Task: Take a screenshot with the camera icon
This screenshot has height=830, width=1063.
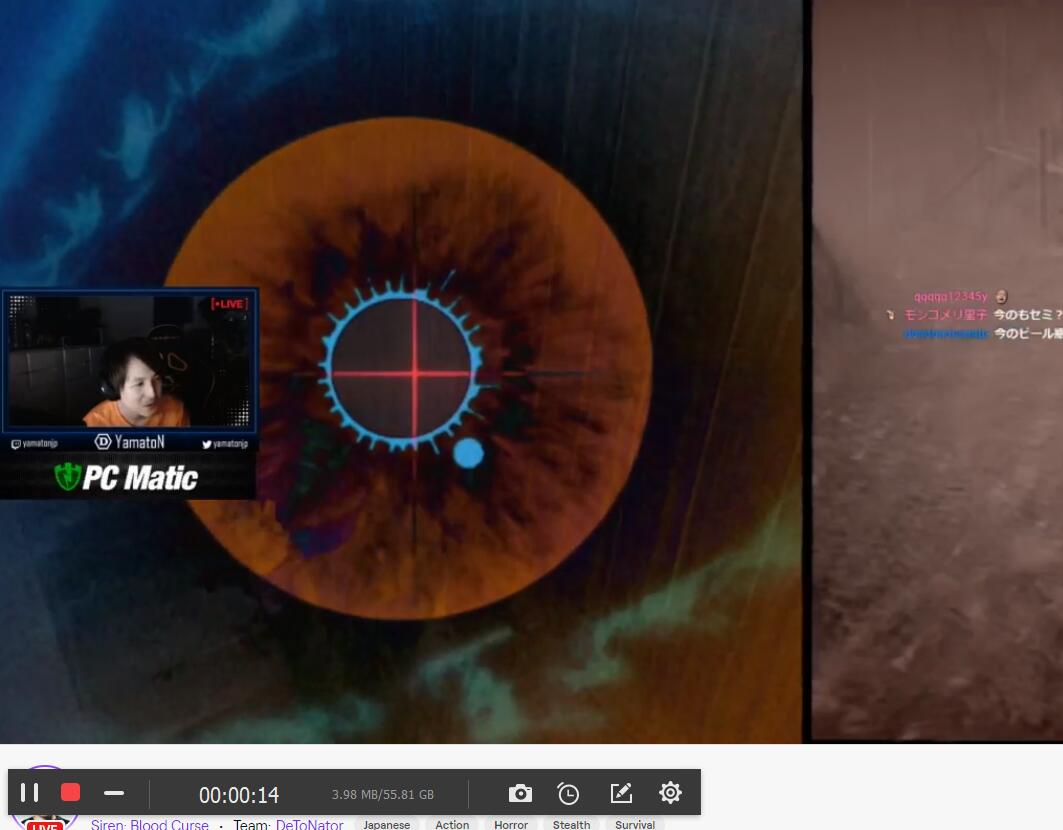Action: (520, 793)
